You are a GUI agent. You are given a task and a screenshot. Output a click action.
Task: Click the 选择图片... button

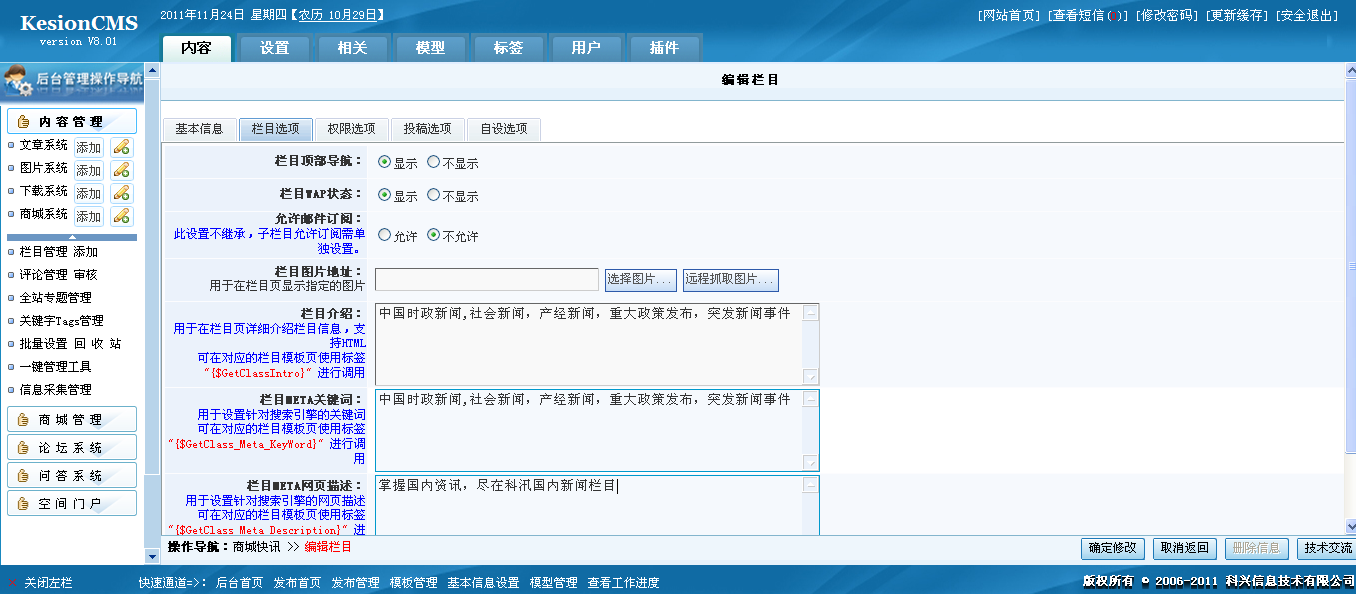[640, 279]
